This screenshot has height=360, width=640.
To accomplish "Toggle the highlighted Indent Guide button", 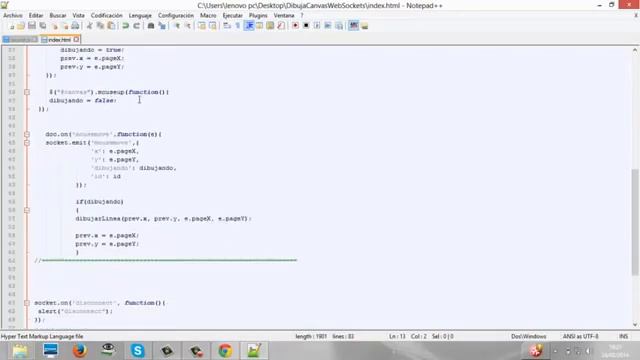I will [249, 26].
